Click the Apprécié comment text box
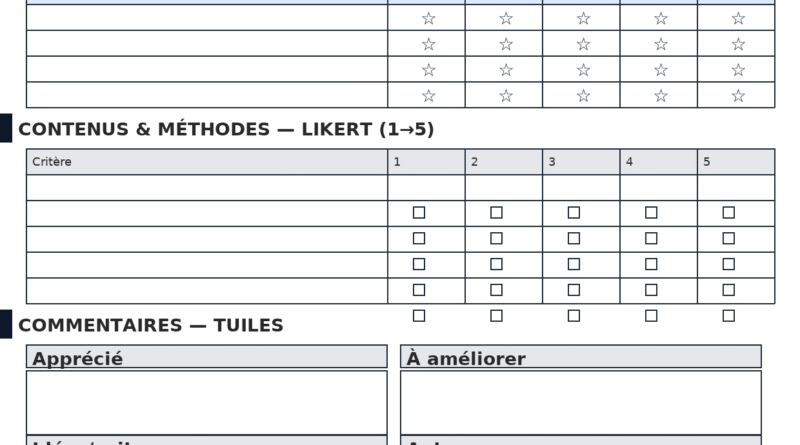800x445 pixels. (206, 402)
